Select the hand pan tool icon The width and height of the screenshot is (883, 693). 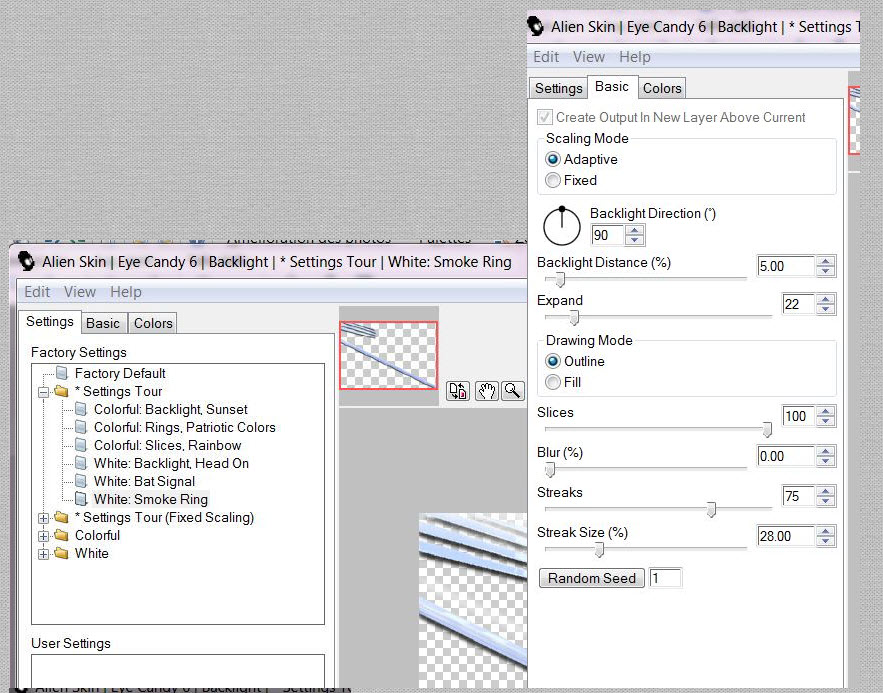click(487, 391)
